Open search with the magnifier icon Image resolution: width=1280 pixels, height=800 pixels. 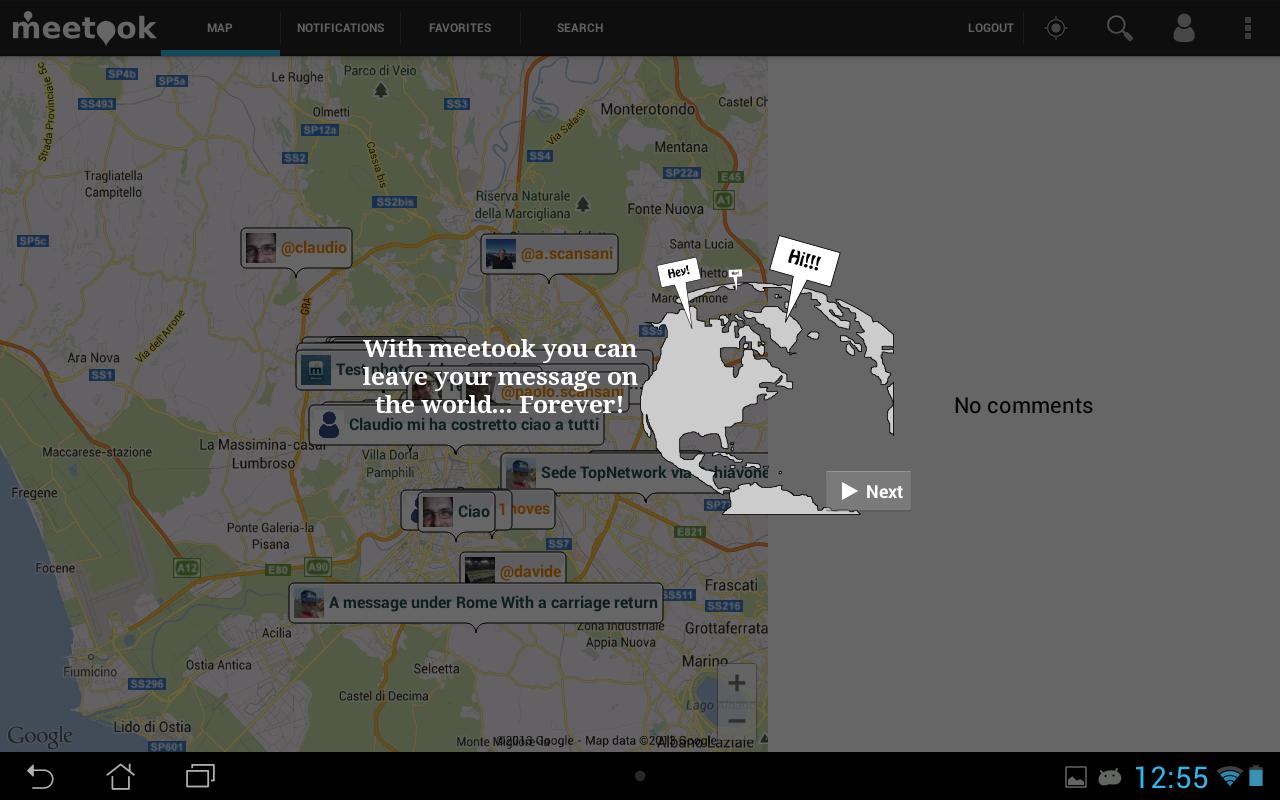(1120, 28)
